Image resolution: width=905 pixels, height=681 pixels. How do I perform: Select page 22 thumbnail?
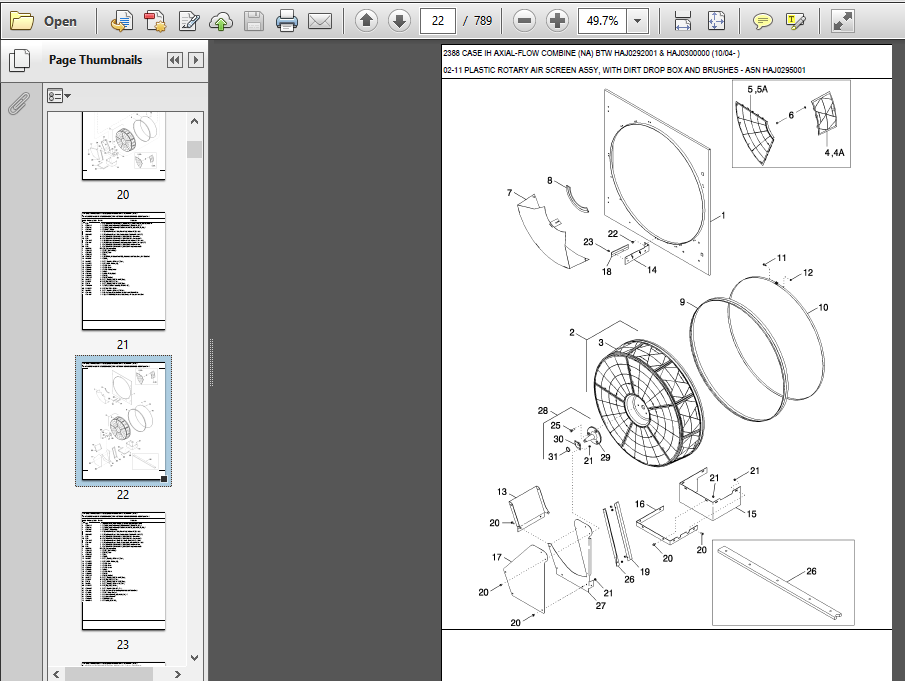(124, 421)
